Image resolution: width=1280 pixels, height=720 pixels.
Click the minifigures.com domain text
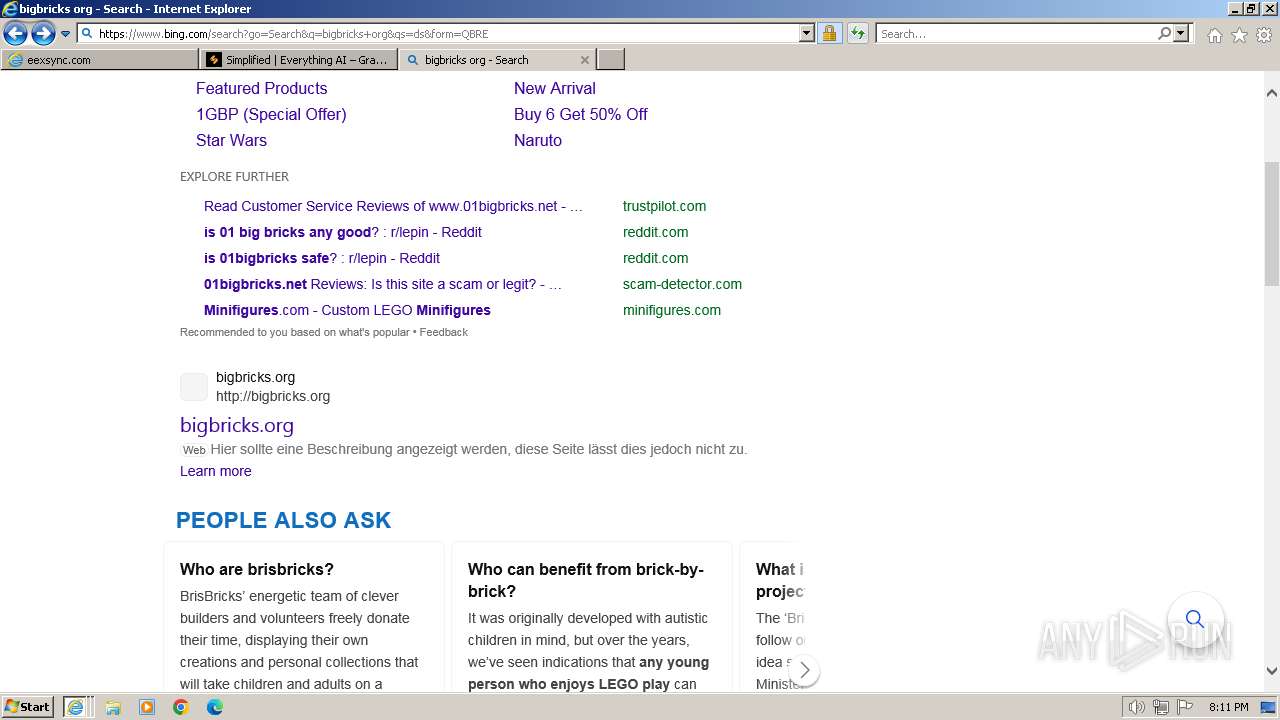[672, 310]
